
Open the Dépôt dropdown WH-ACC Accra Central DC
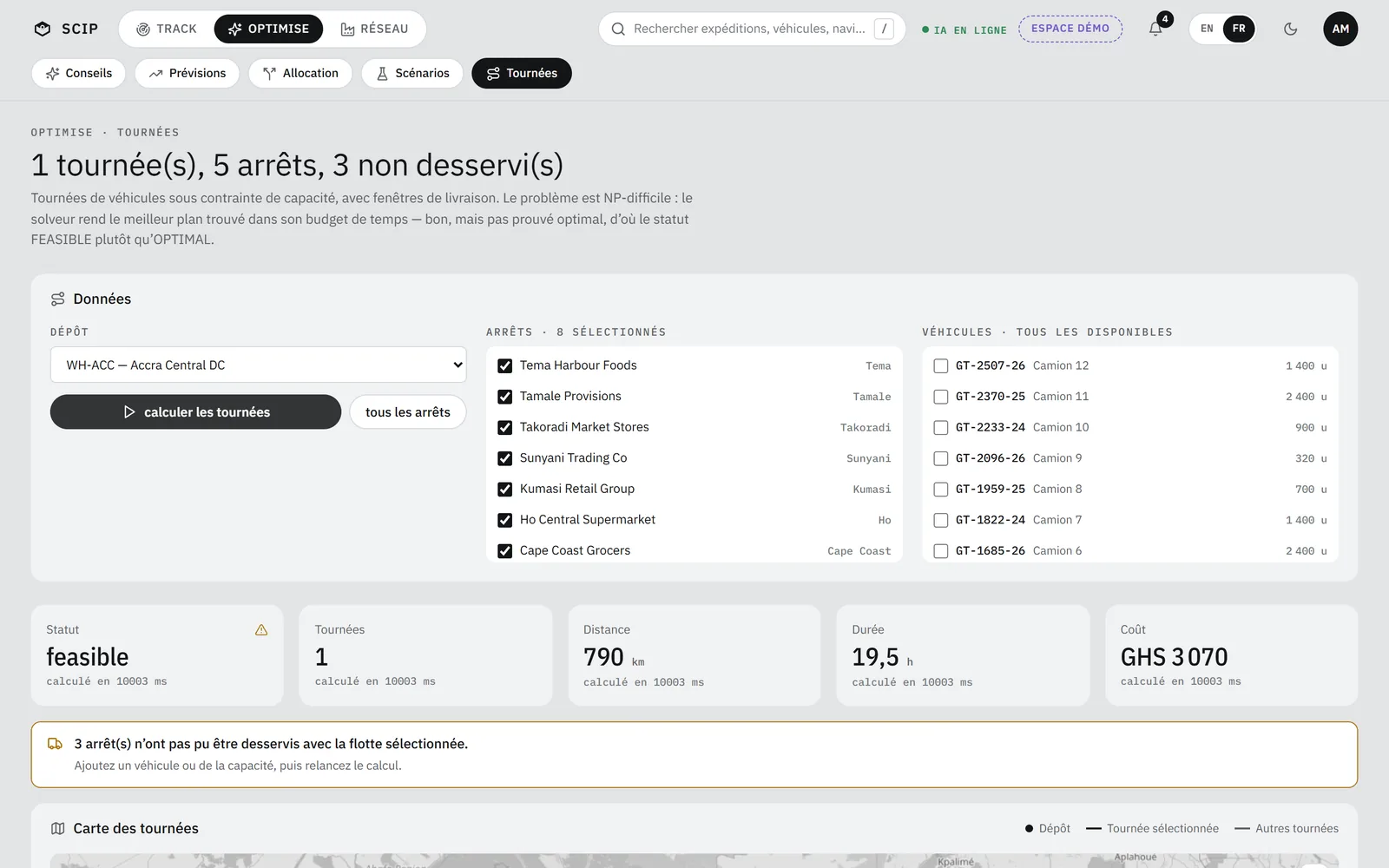[x=258, y=365]
